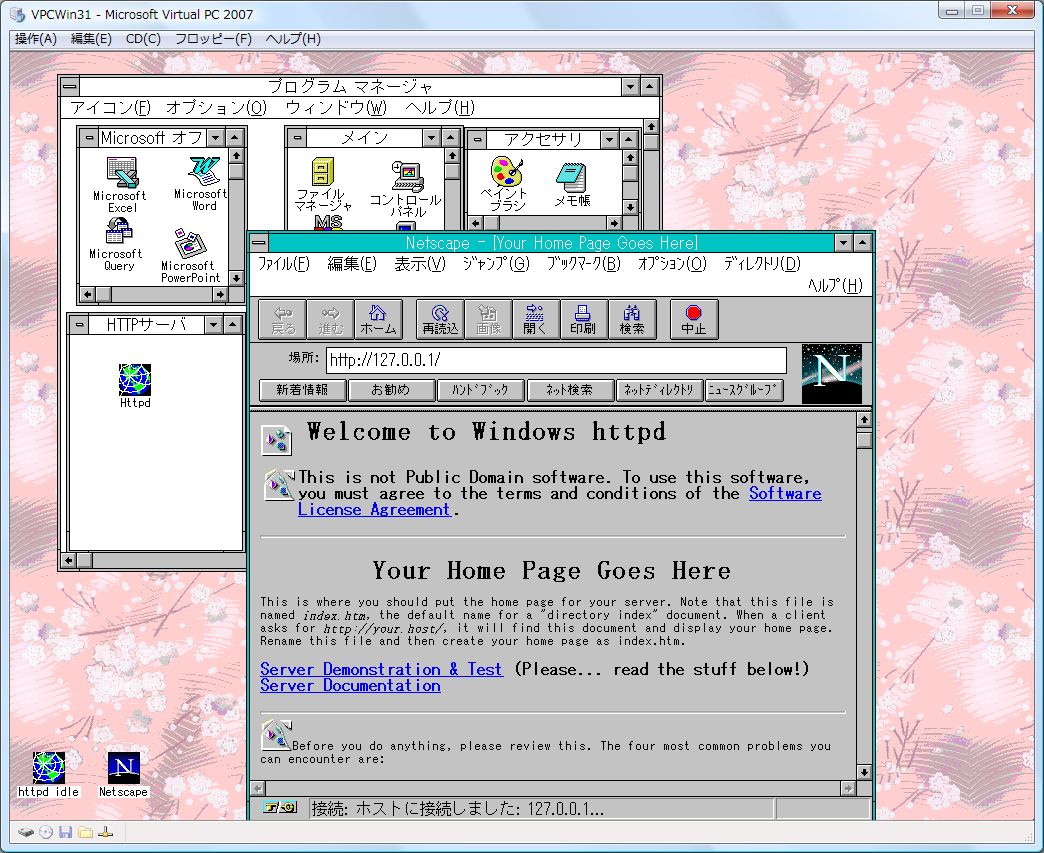The image size is (1044, 853).
Task: Open the Microsoft Excel program icon
Action: click(122, 174)
